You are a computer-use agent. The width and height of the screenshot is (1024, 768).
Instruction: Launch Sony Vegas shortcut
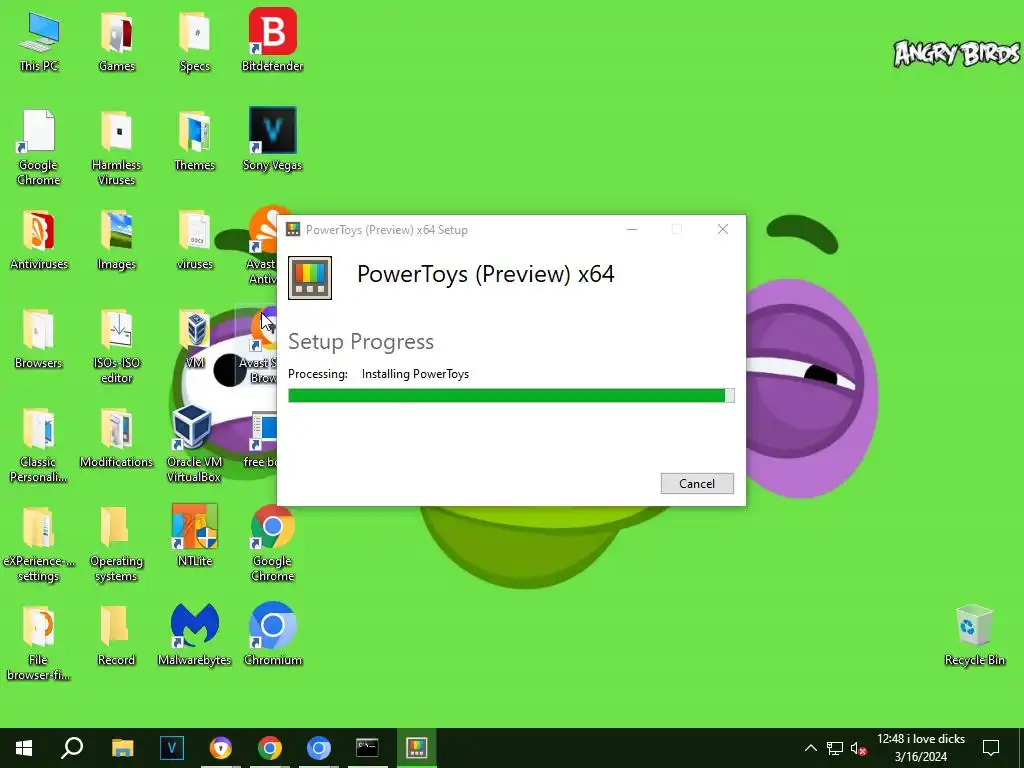pyautogui.click(x=272, y=140)
